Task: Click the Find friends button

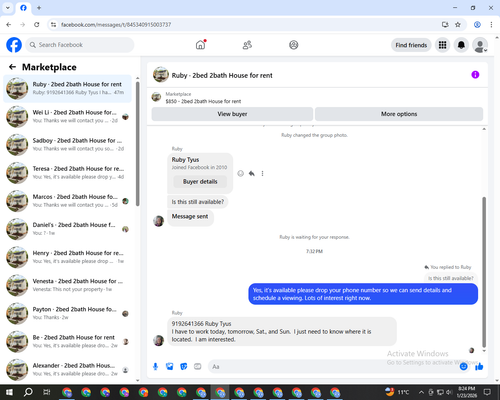Action: pos(411,45)
